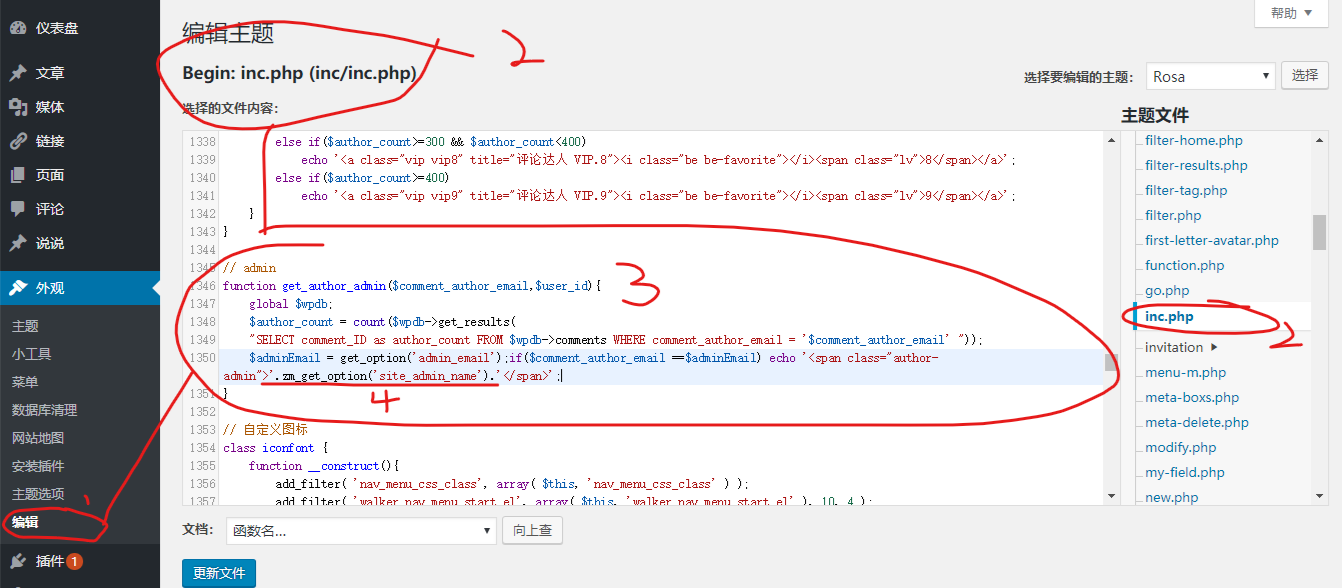
Task: Open 主题选项 in the sidebar
Action: pyautogui.click(x=38, y=494)
